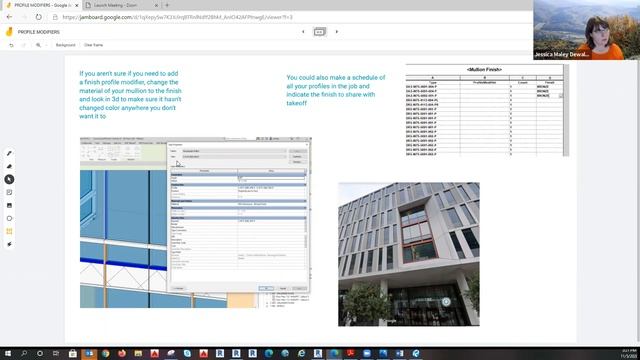Open Windows taskbar search

click(24, 353)
